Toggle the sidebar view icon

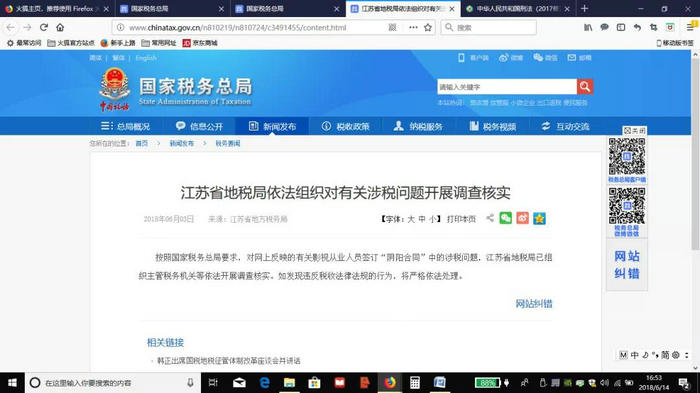click(x=621, y=27)
